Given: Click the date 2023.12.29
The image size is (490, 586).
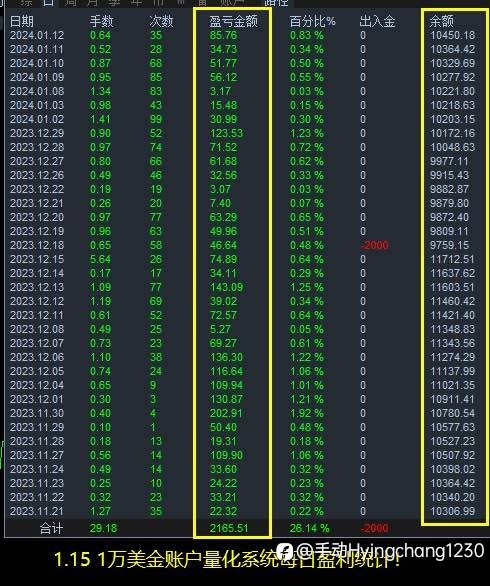Looking at the screenshot, I should tap(37, 133).
